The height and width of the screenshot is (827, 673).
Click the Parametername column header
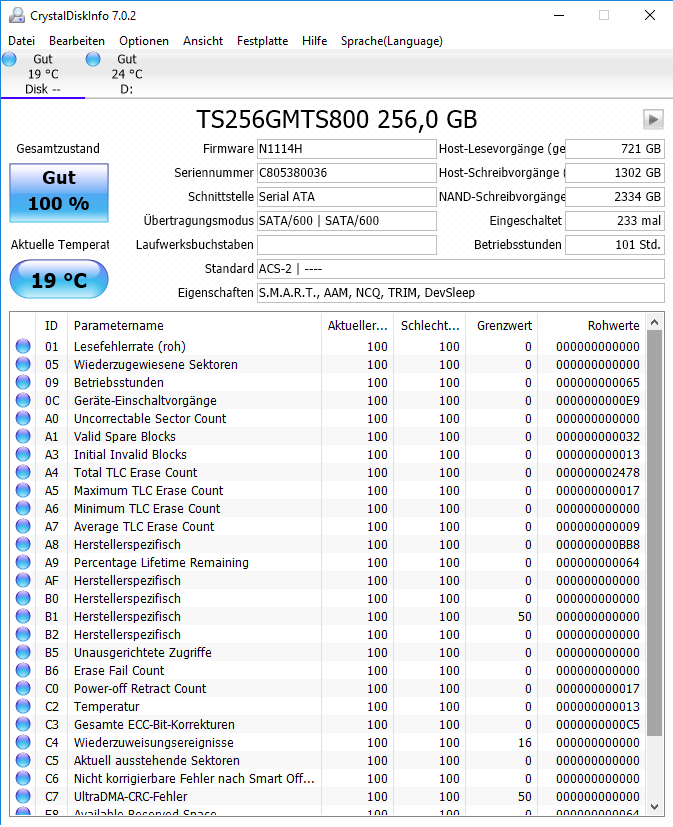tap(194, 325)
